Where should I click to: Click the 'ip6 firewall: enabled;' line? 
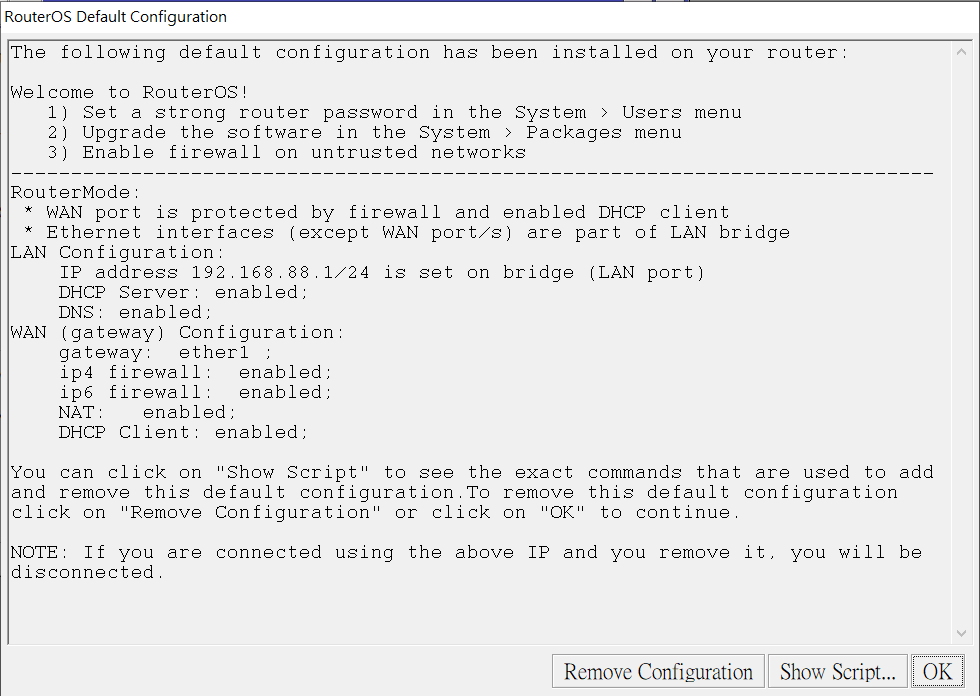pyautogui.click(x=196, y=392)
